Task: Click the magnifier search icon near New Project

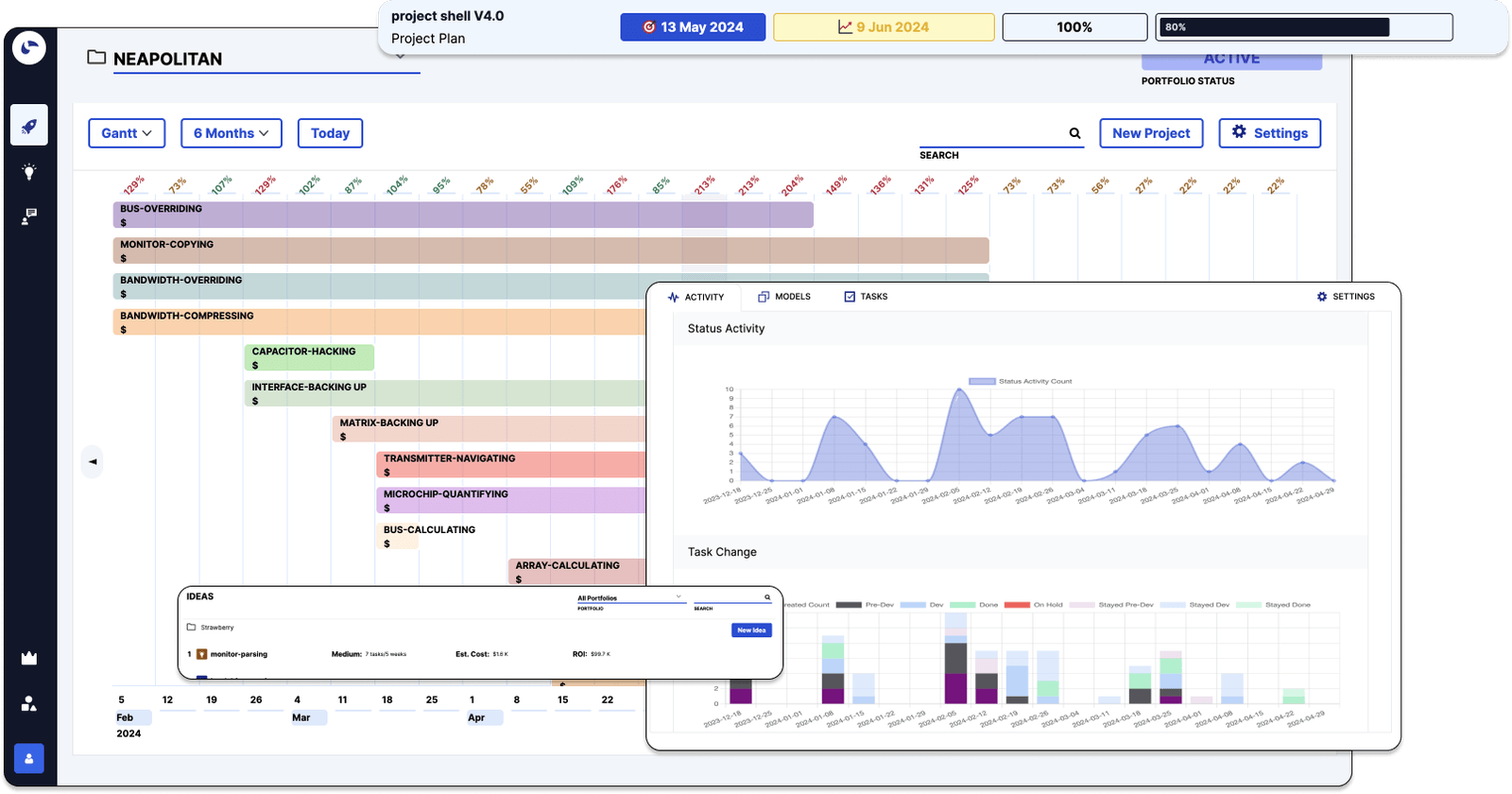Action: coord(1074,133)
